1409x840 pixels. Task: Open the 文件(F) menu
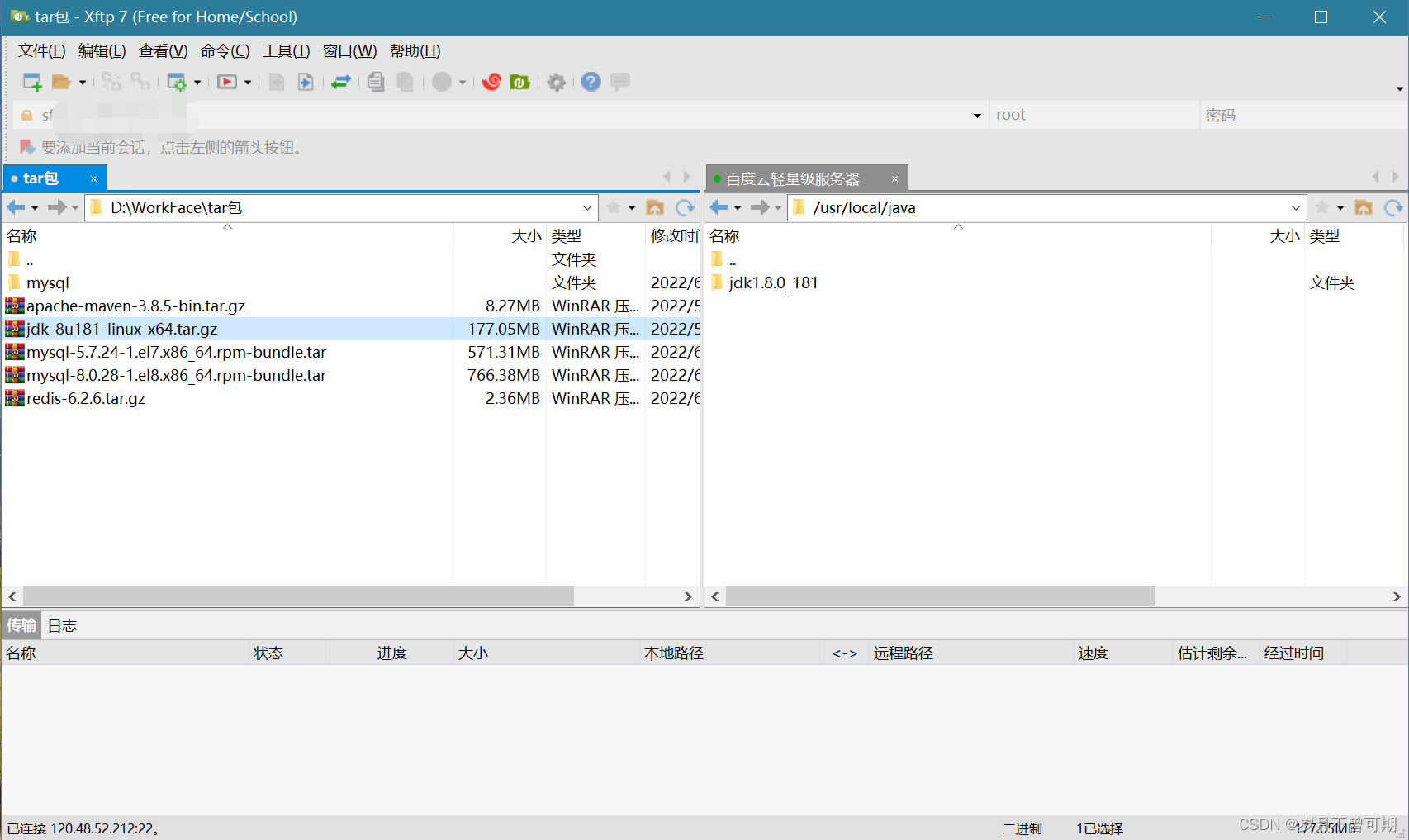pos(42,51)
